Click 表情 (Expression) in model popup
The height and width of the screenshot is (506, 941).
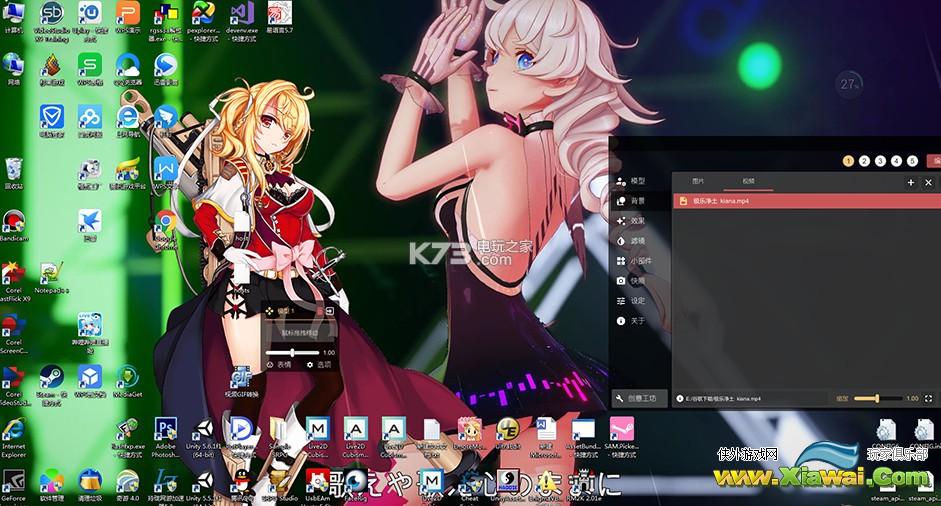coord(279,364)
